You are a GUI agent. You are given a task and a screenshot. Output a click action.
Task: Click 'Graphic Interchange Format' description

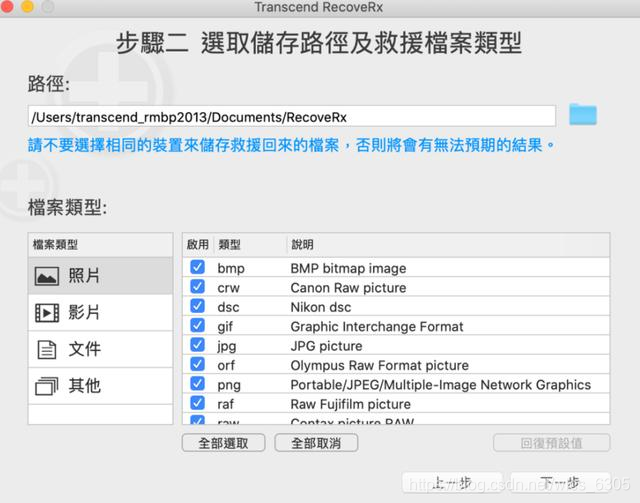(x=377, y=327)
